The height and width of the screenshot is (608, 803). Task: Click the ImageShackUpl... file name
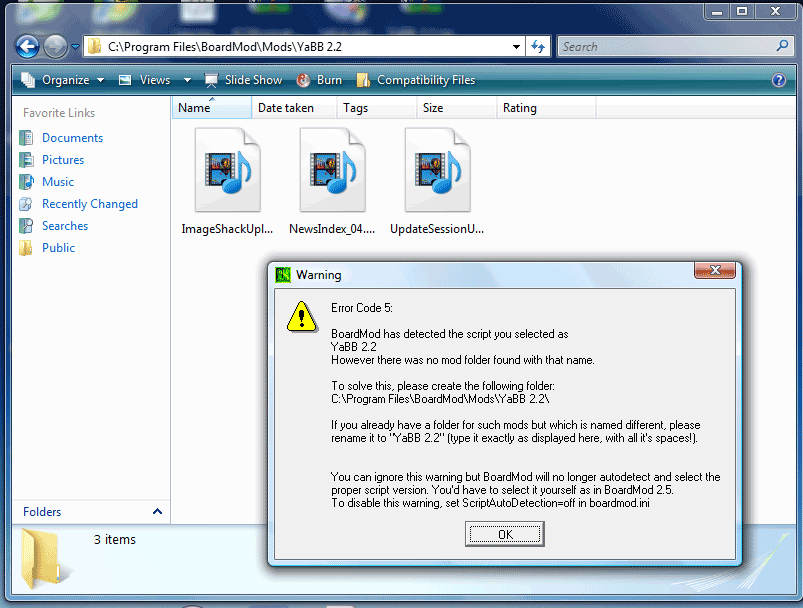227,229
